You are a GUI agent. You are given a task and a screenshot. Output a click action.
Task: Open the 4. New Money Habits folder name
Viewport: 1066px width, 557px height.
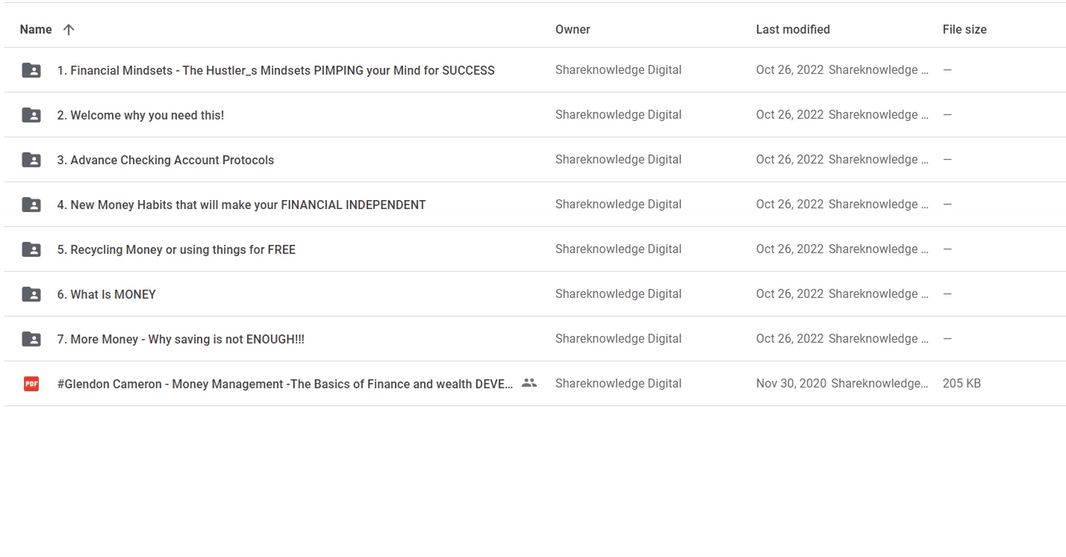[x=241, y=205]
